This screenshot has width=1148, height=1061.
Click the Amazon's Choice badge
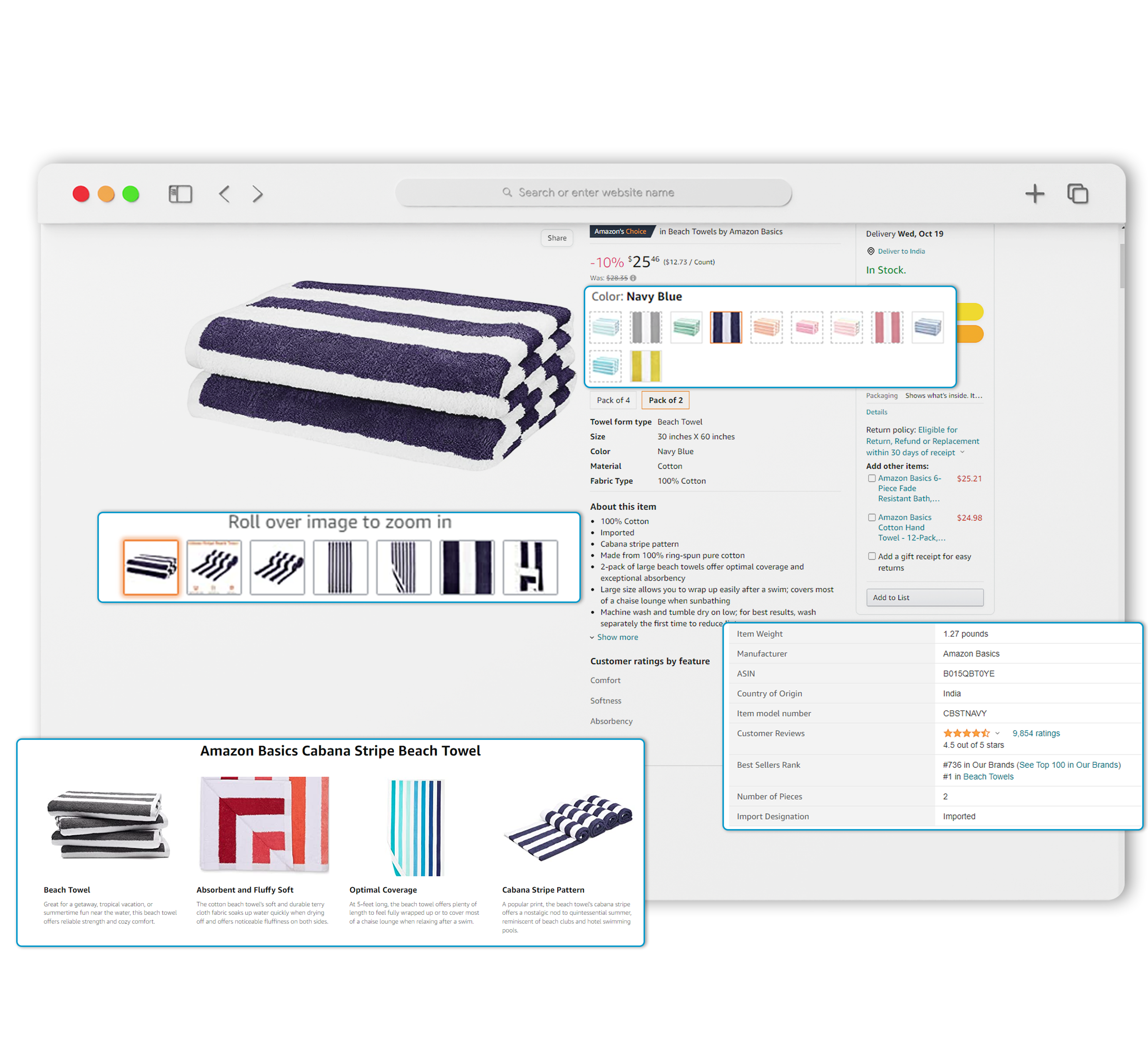tap(622, 232)
